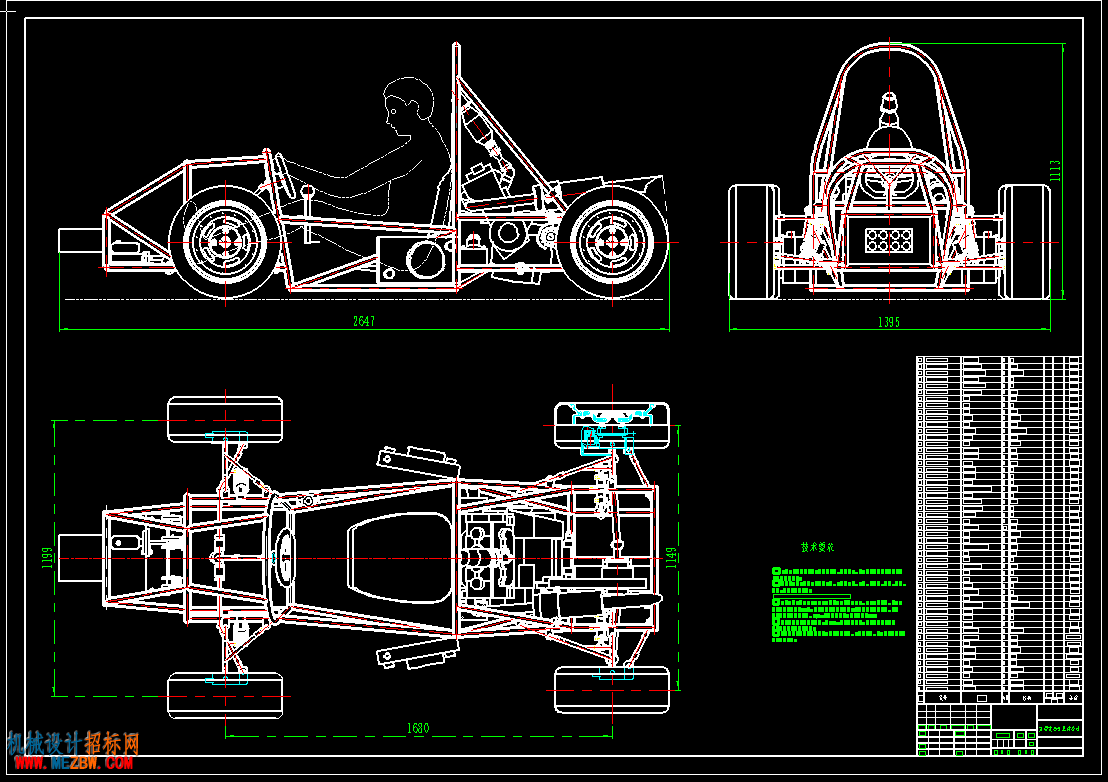Click the 2647 overall length dimension

pyautogui.click(x=366, y=321)
